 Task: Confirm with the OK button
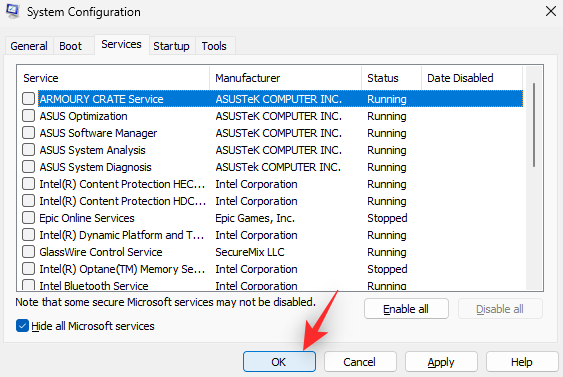coord(279,362)
